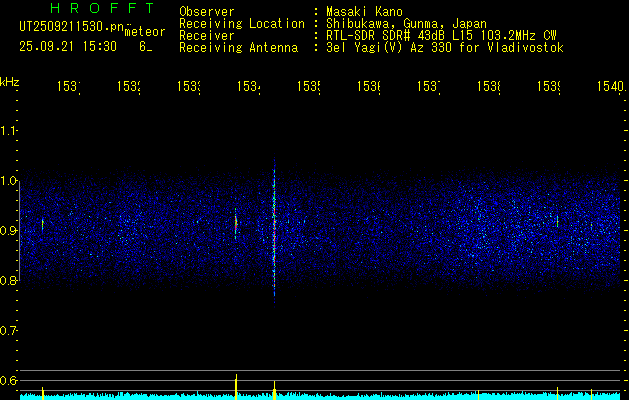Click the 1532 time axis label
Viewport: 629px width, 400px height.
[x=129, y=86]
